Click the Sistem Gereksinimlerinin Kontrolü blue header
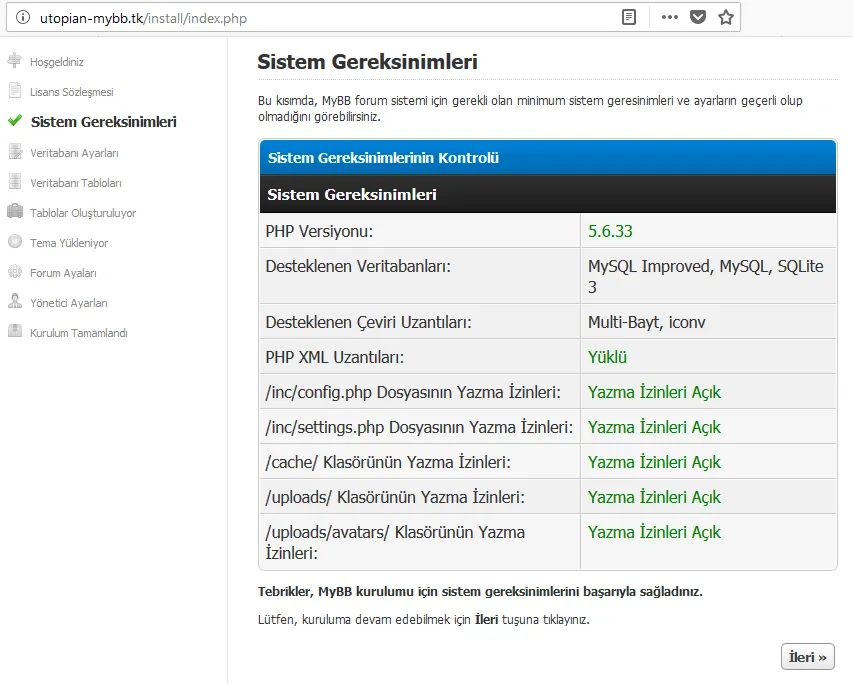Viewport: 853px width, 684px height. coord(548,157)
